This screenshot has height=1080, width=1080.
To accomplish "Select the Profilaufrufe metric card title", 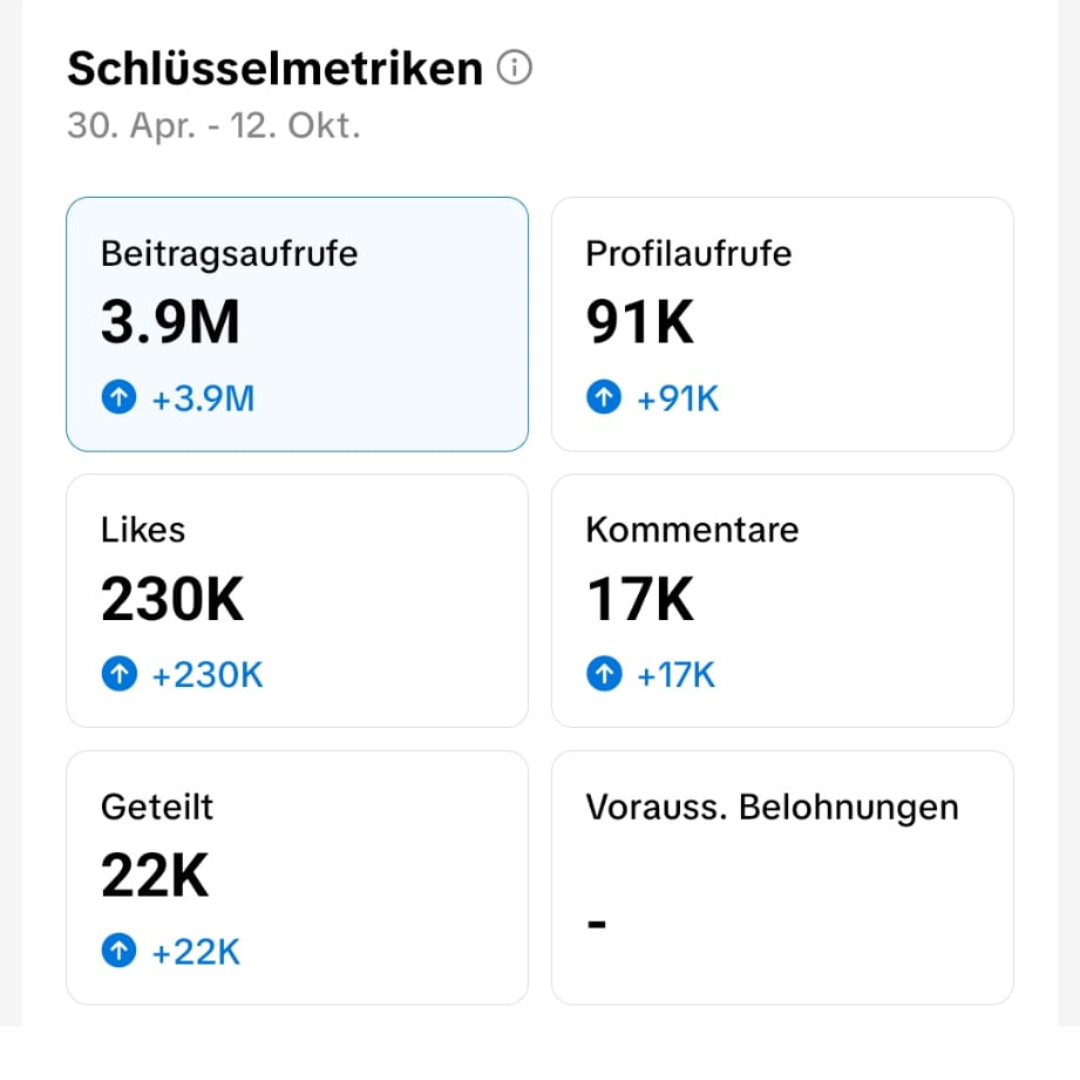I will point(688,254).
